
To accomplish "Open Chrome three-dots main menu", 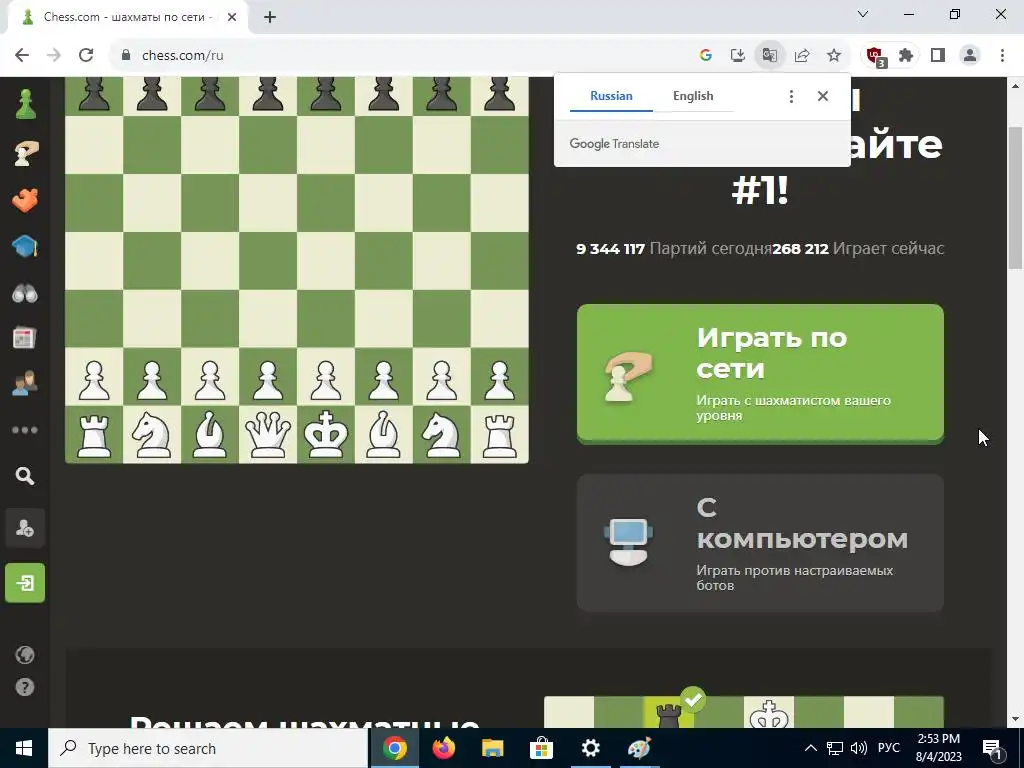I will (x=1002, y=56).
